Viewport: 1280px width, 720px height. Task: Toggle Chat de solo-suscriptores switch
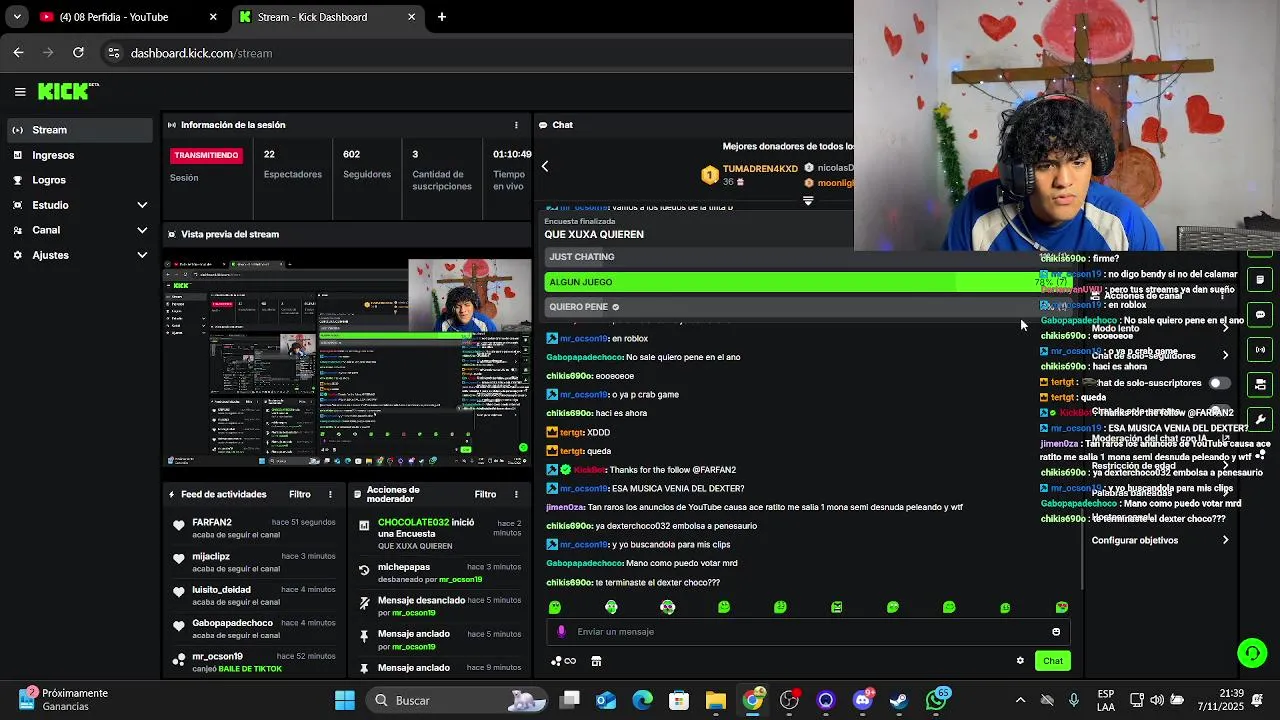click(1219, 383)
